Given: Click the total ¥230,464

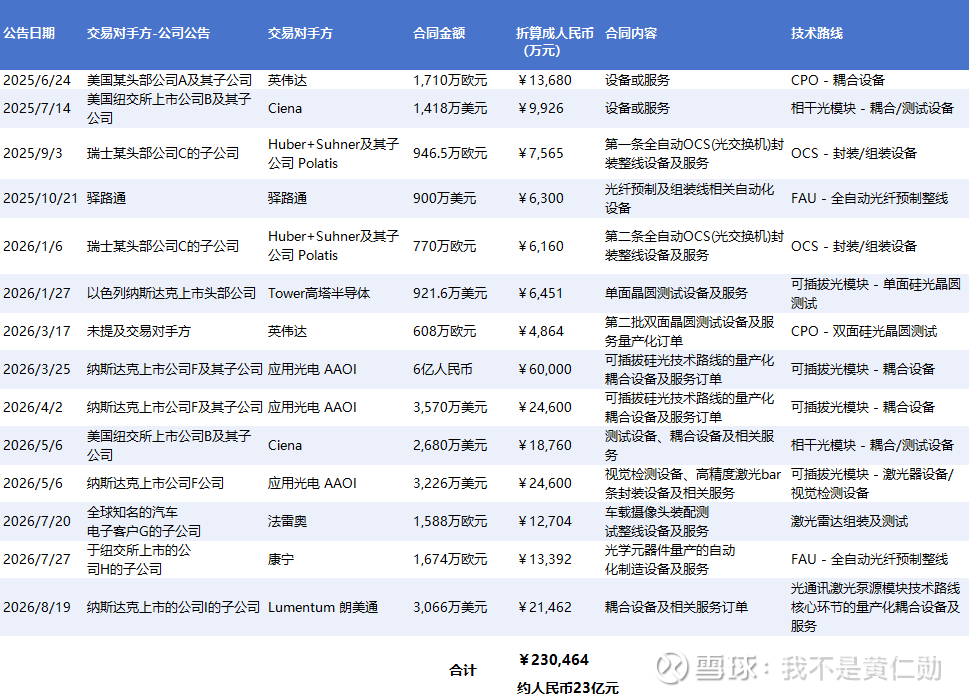Looking at the screenshot, I should 554,660.
